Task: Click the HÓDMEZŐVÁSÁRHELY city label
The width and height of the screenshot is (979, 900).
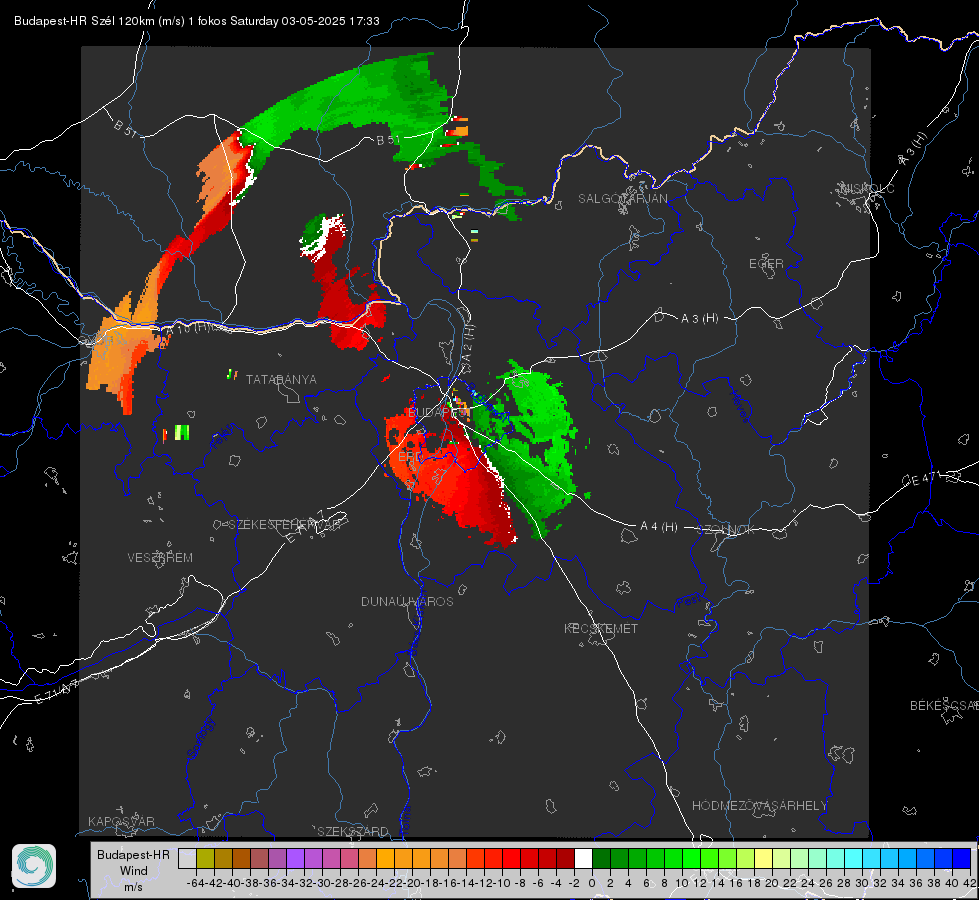Action: [759, 806]
